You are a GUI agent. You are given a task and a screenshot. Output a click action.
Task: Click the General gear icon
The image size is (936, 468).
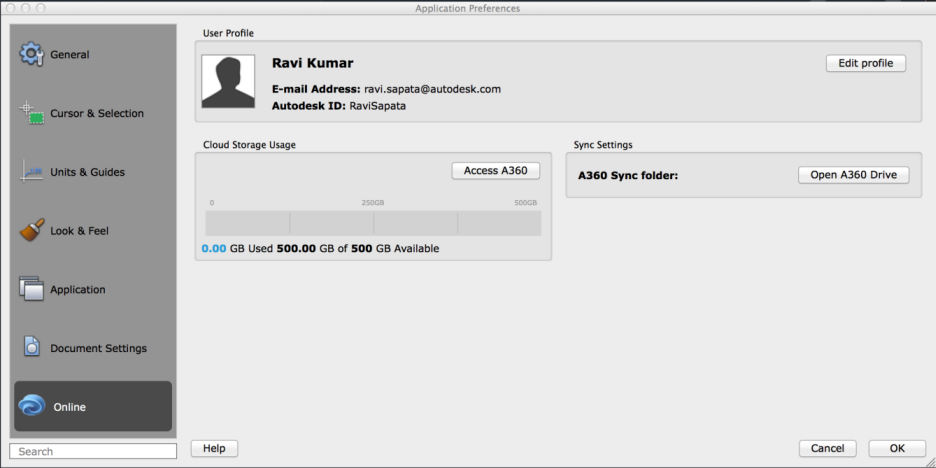tap(32, 54)
